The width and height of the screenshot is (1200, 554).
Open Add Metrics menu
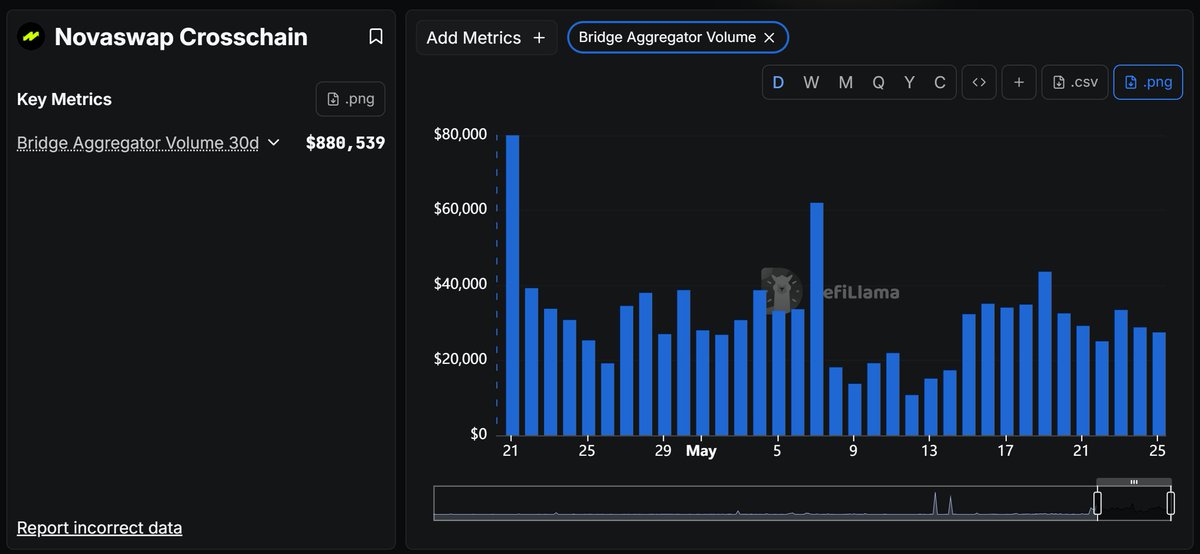tap(486, 37)
